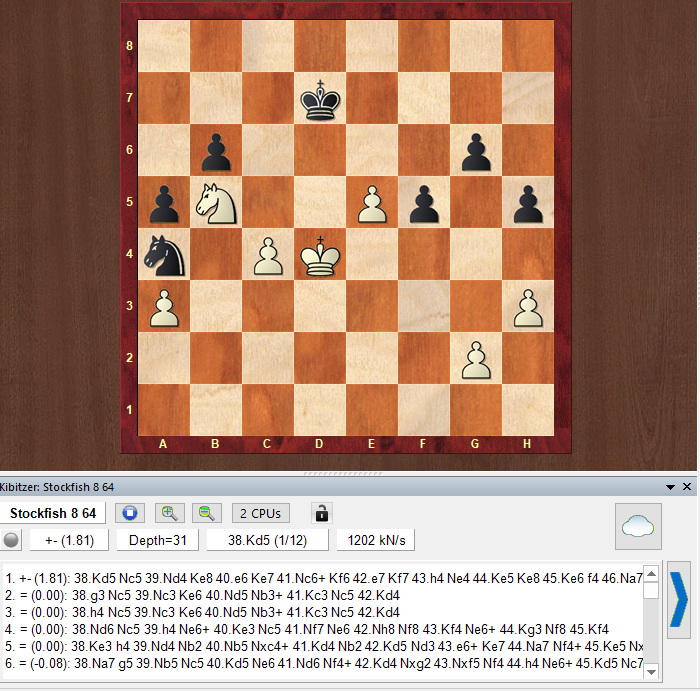
Task: Select the white knight on b5
Action: pyautogui.click(x=216, y=201)
